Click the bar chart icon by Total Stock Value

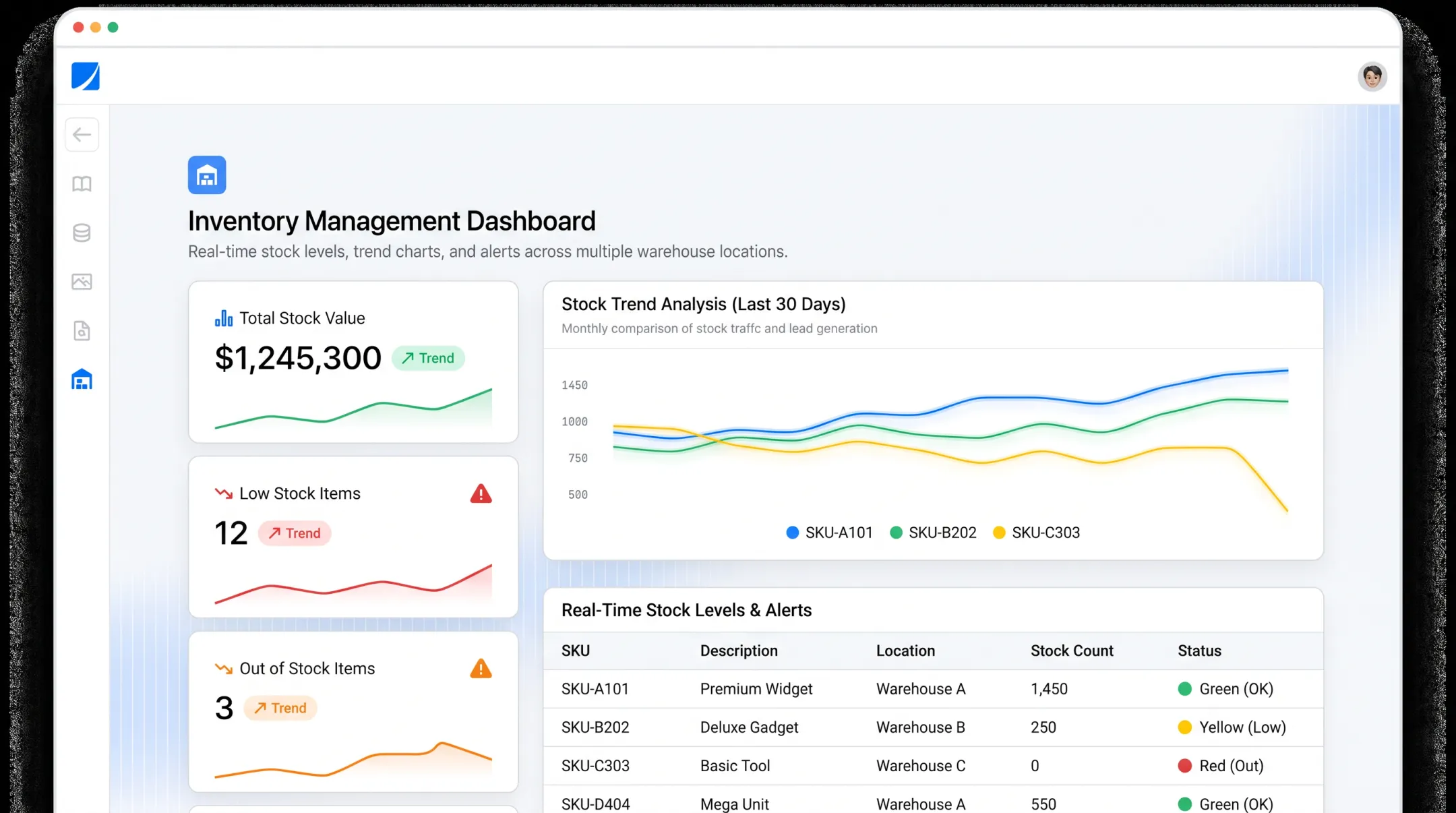(x=224, y=318)
